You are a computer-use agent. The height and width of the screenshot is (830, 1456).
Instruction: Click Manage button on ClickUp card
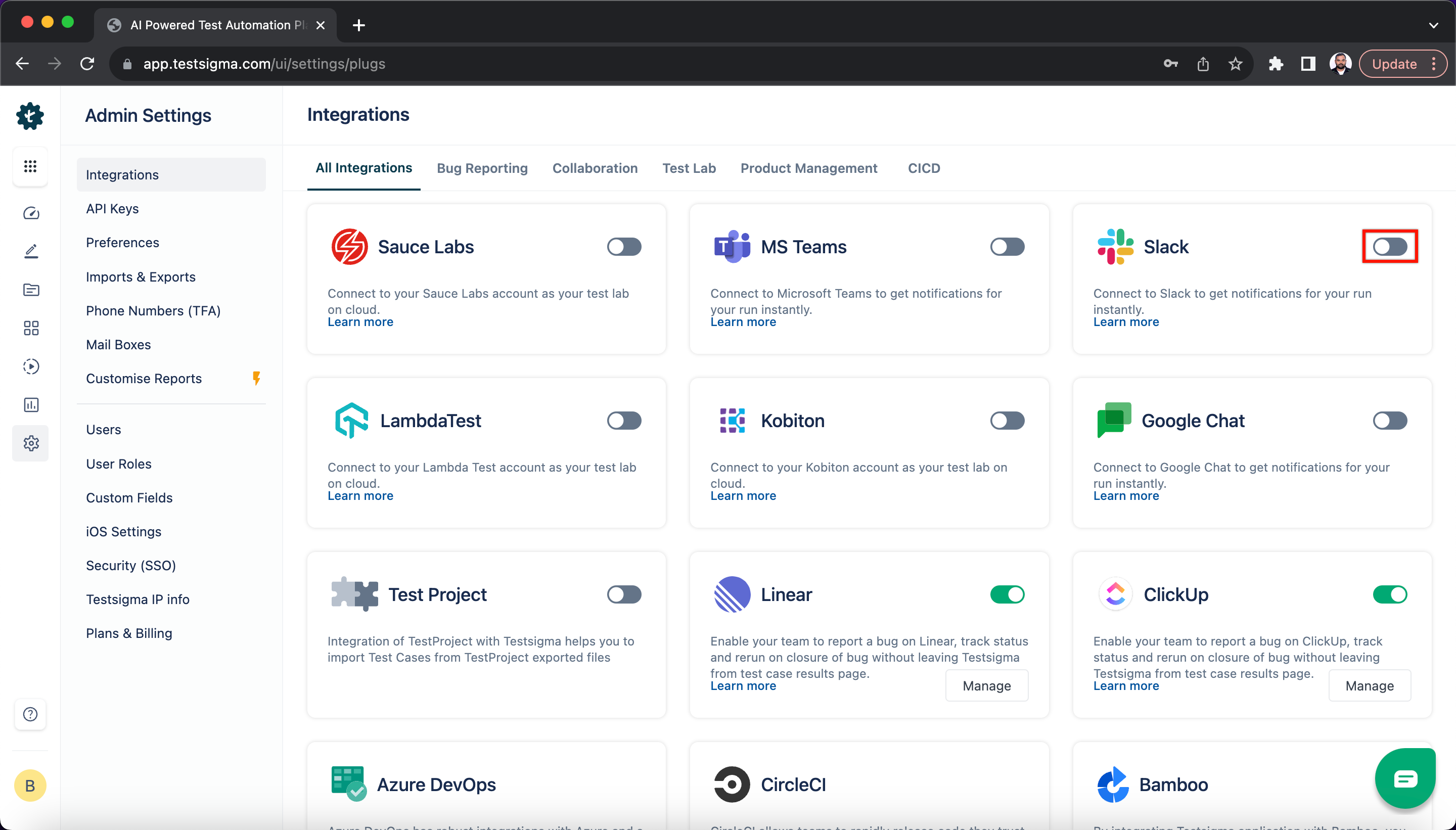(1370, 686)
